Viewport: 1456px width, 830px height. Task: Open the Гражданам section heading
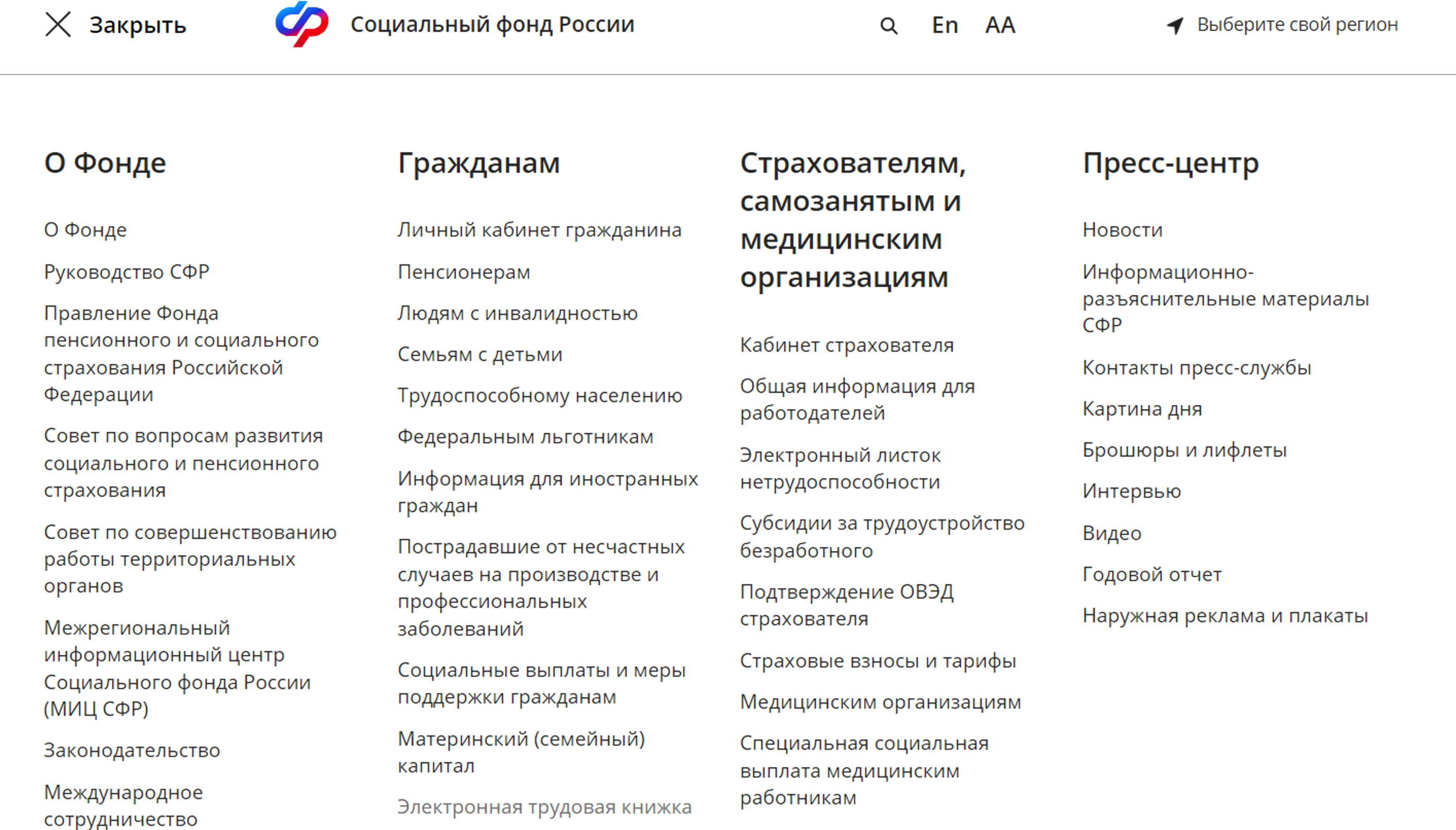(479, 163)
